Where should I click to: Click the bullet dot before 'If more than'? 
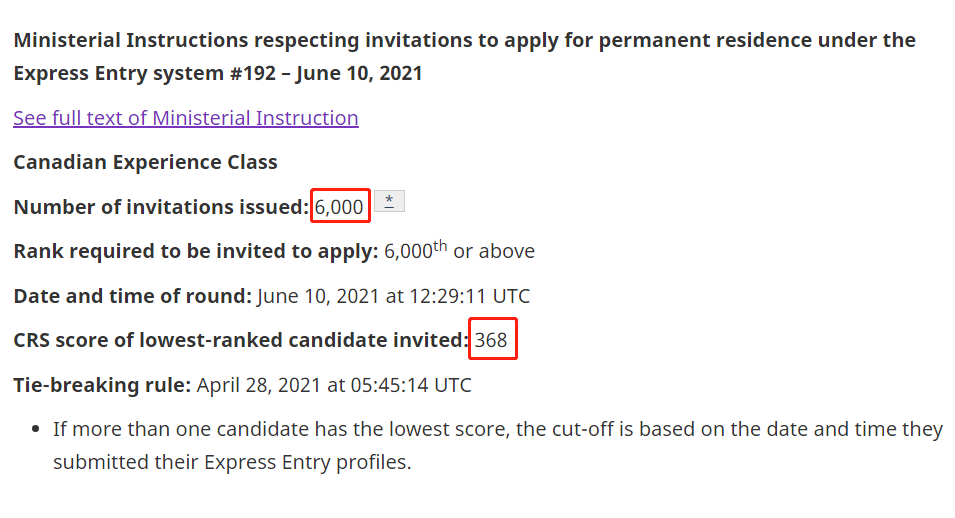tap(35, 430)
